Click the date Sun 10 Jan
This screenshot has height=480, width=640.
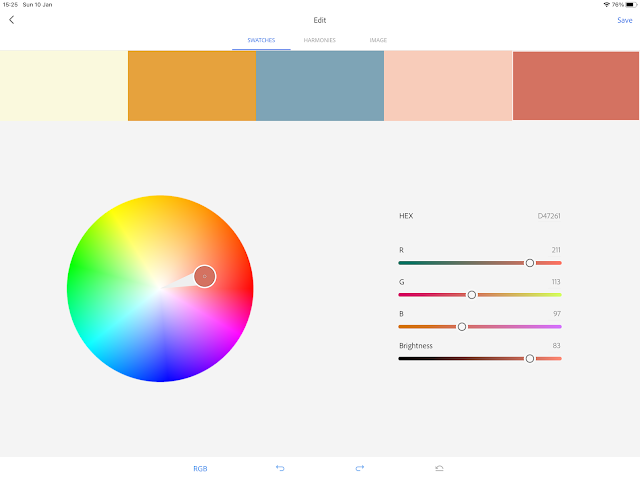click(38, 4)
